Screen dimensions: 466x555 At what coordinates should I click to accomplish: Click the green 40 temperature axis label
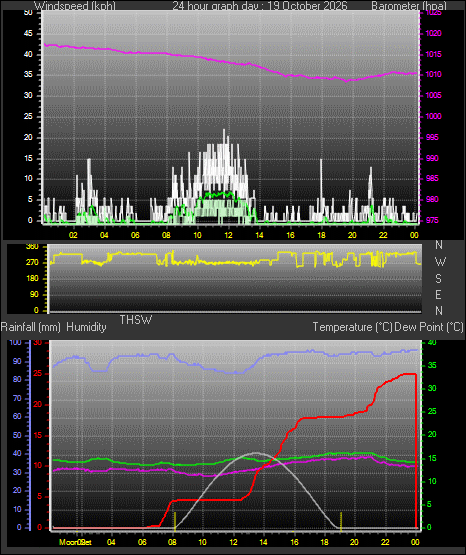coord(432,343)
